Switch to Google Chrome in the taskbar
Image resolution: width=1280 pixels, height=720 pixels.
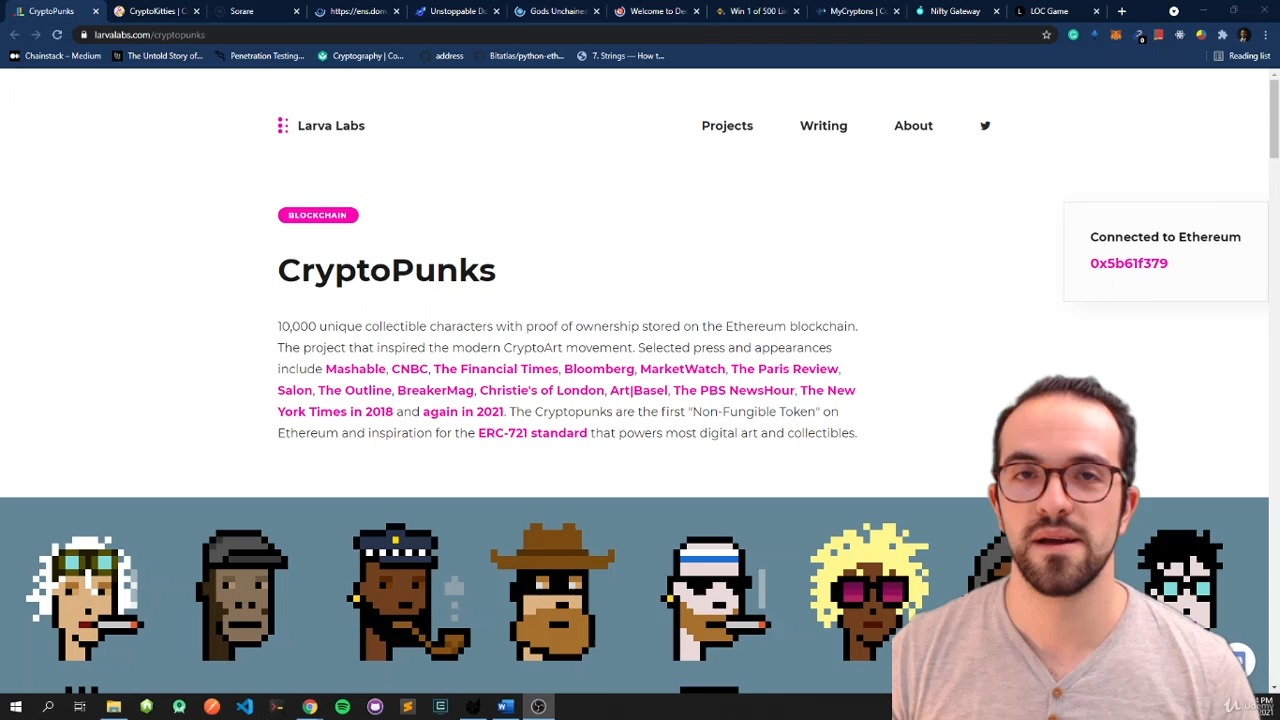coord(310,707)
